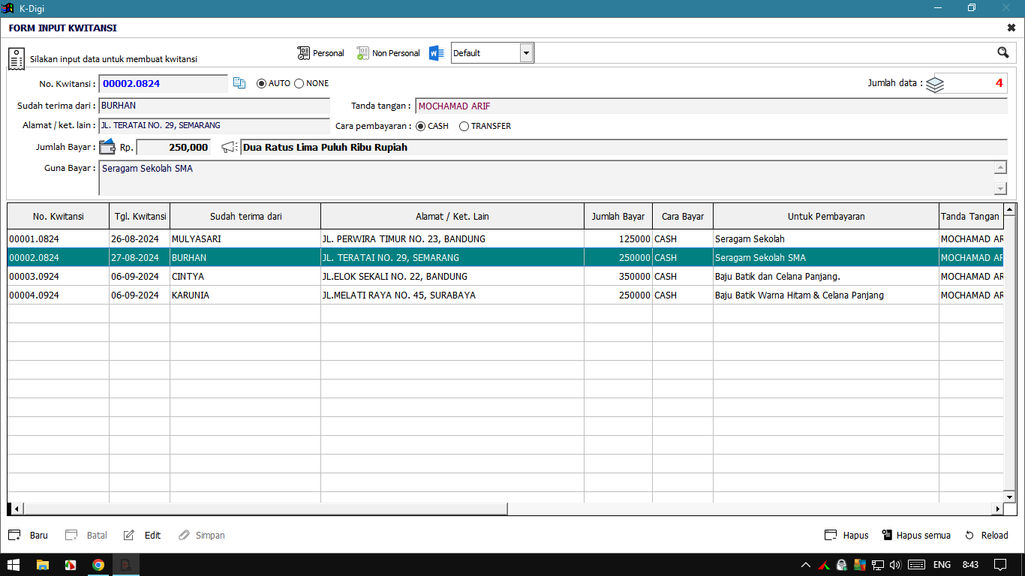Choose TRANSFER as payment method

(464, 126)
